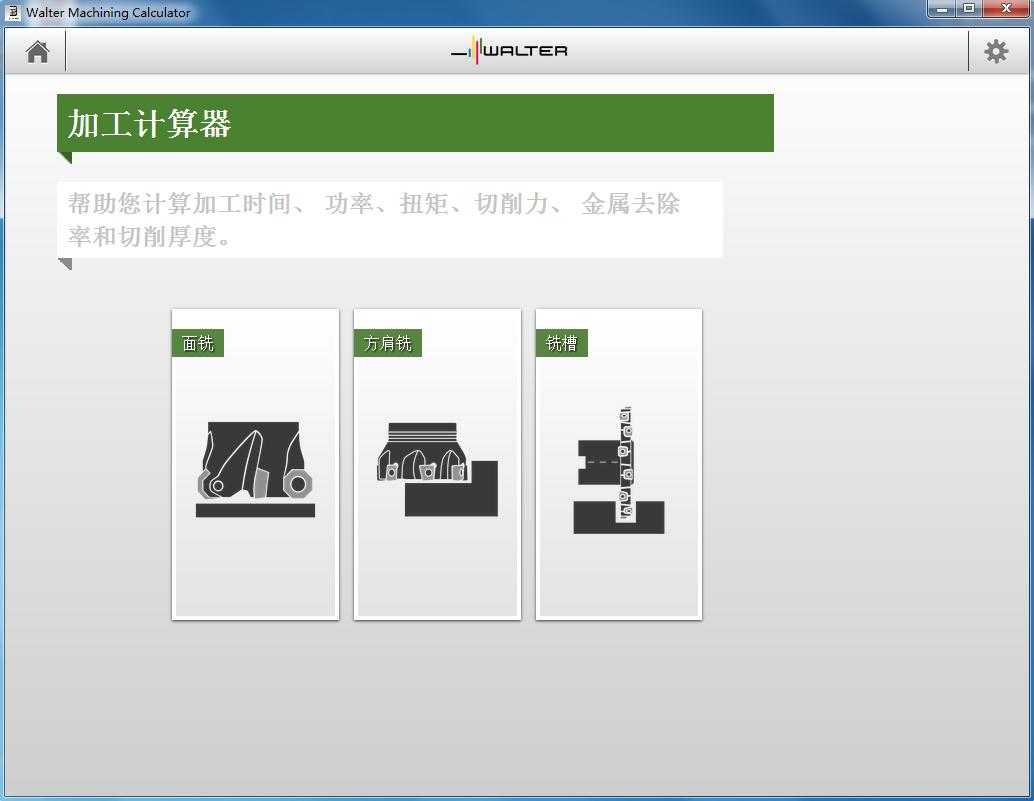Click the green 面铣 label tag
Viewport: 1034px width, 801px height.
point(197,342)
